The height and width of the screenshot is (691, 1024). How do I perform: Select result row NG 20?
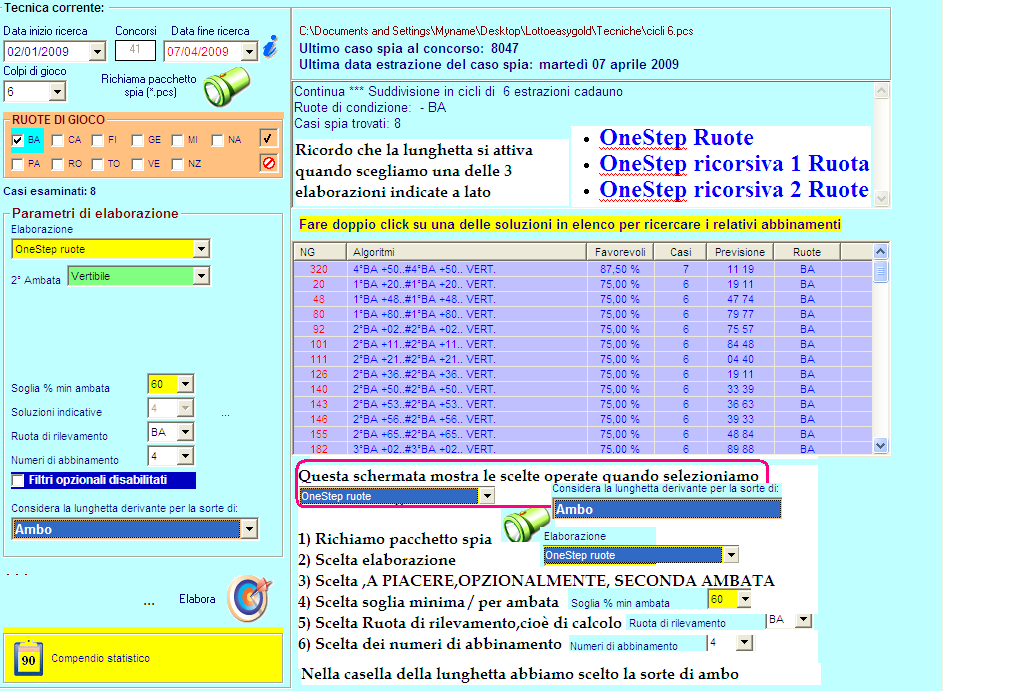(x=583, y=284)
